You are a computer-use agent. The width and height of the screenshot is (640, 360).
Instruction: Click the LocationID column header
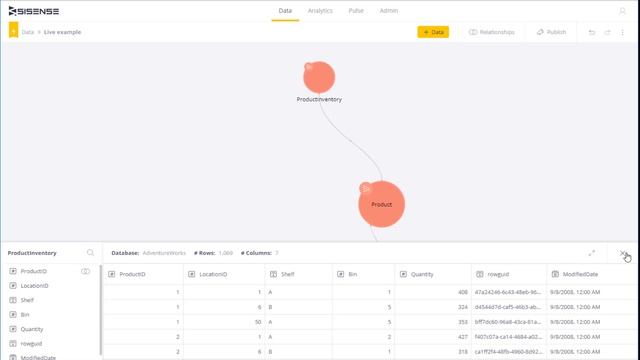tap(224, 274)
